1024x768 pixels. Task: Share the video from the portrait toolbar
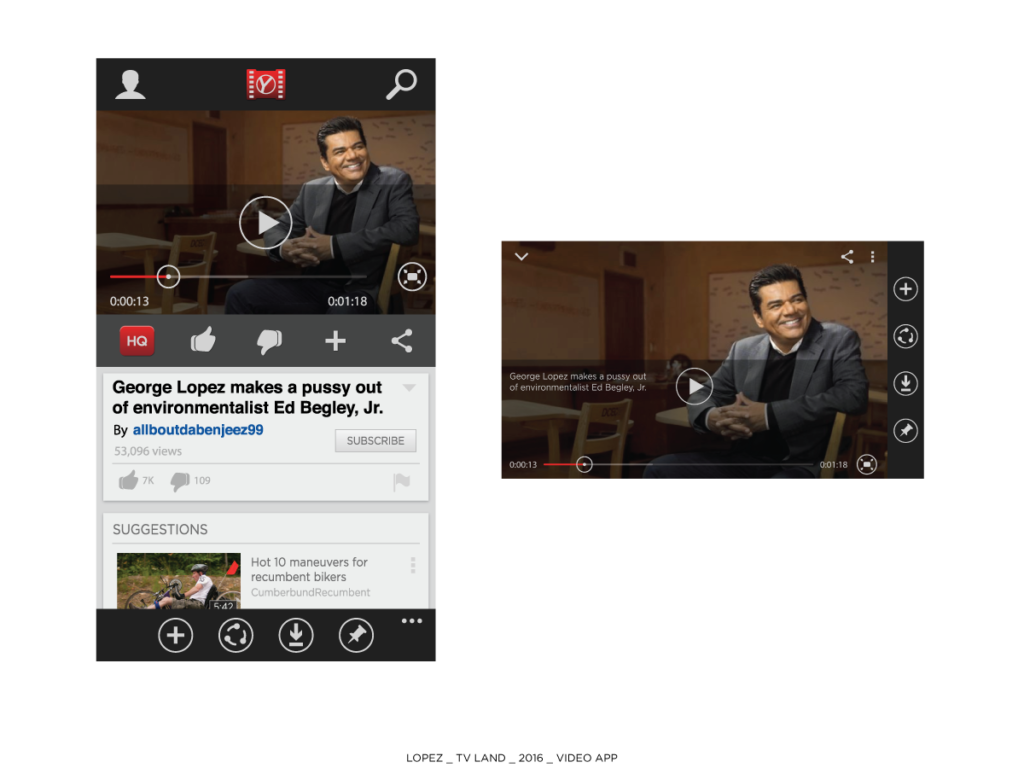pos(402,341)
